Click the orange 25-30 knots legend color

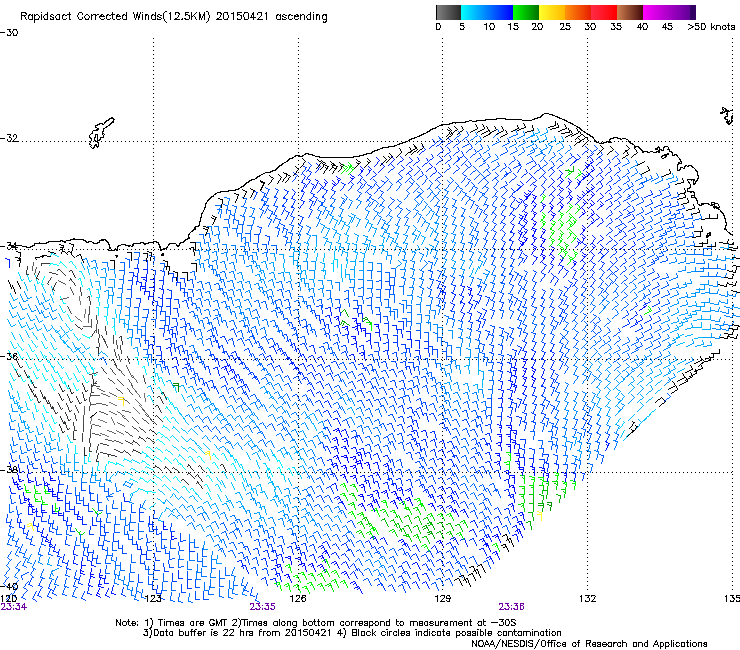click(x=578, y=12)
